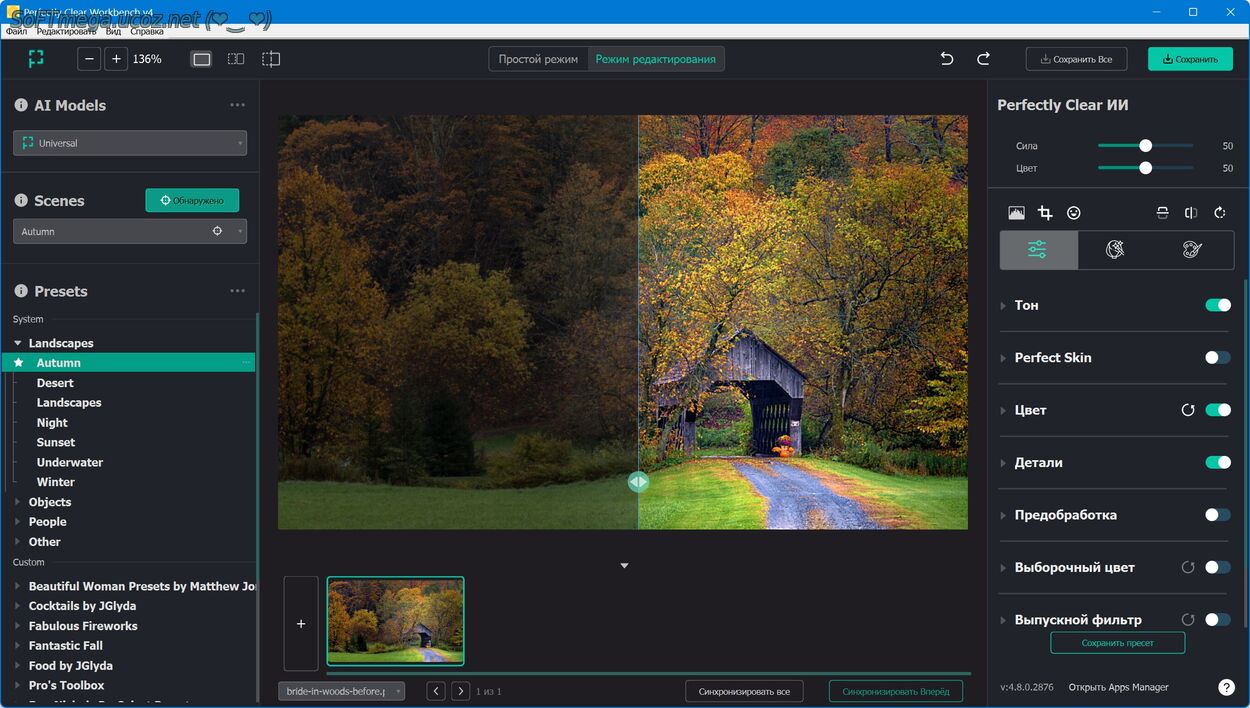Screen dimensions: 1250x708
Task: Click the undo arrow icon
Action: (946, 59)
